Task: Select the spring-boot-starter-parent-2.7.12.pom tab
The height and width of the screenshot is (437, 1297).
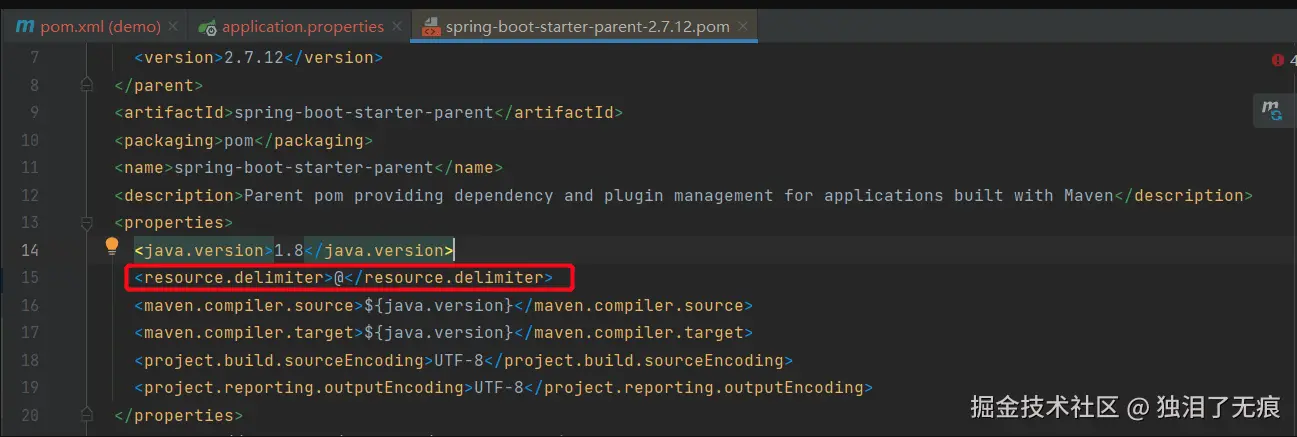Action: click(588, 26)
